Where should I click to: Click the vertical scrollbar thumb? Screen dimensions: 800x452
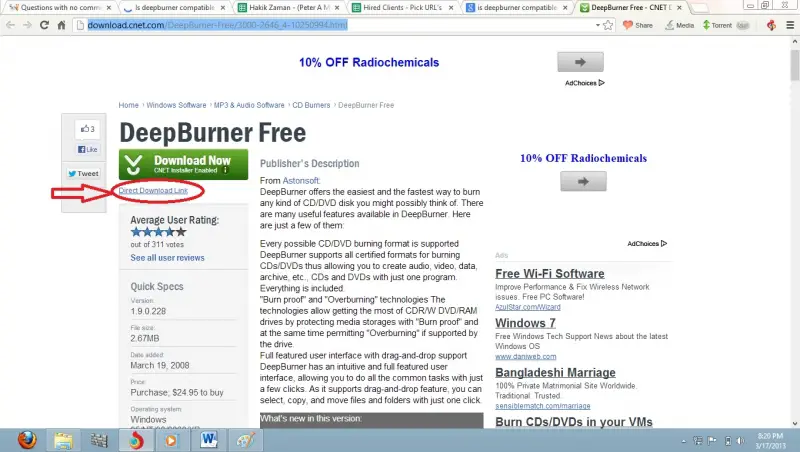pos(794,65)
